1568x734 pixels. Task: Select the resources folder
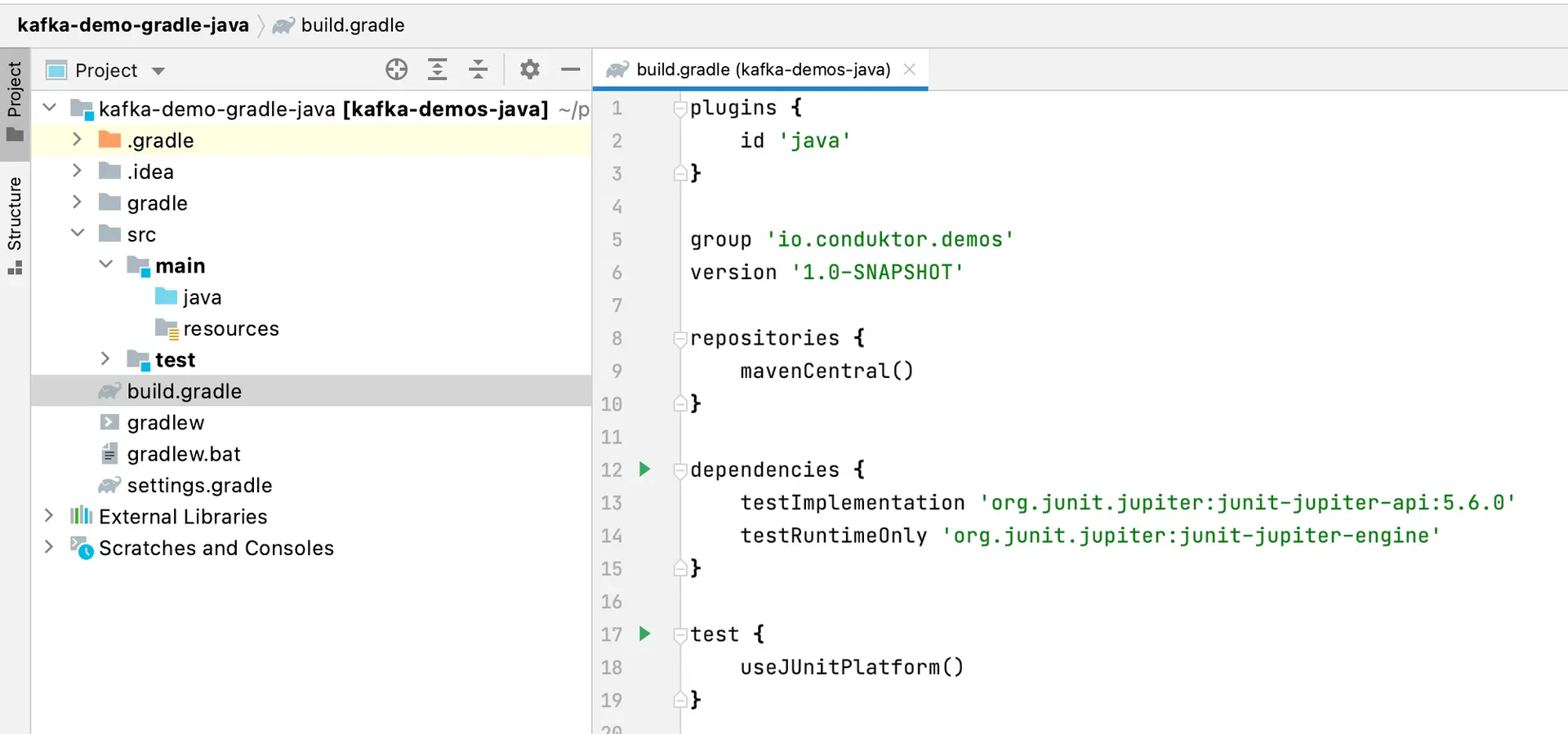tap(310, 328)
